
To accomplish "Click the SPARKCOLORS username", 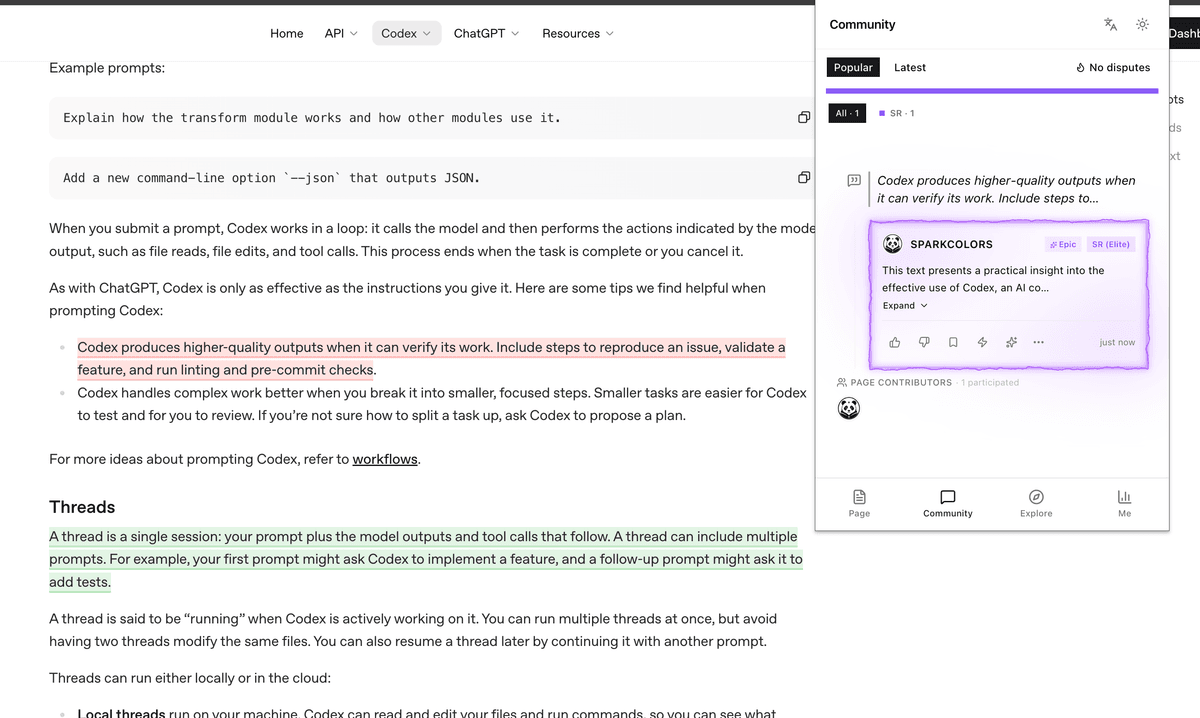I will [951, 244].
